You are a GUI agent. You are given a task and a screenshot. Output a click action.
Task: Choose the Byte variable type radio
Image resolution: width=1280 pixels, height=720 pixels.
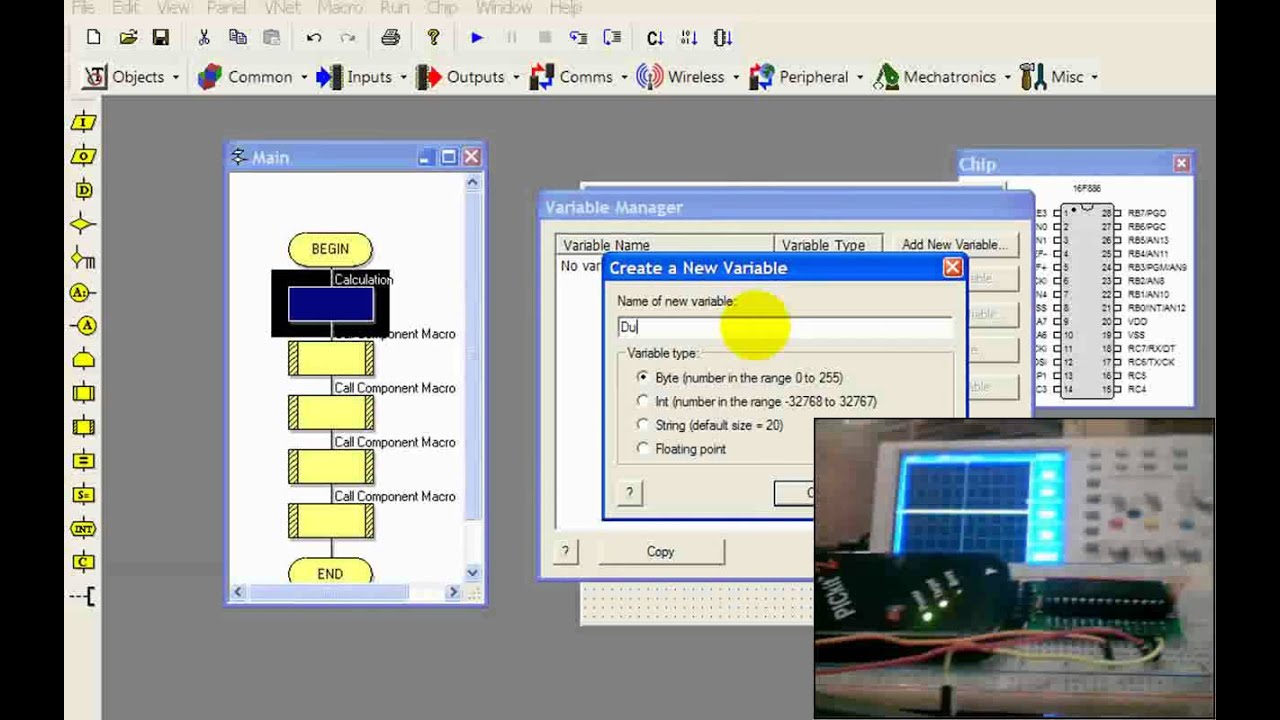[642, 377]
